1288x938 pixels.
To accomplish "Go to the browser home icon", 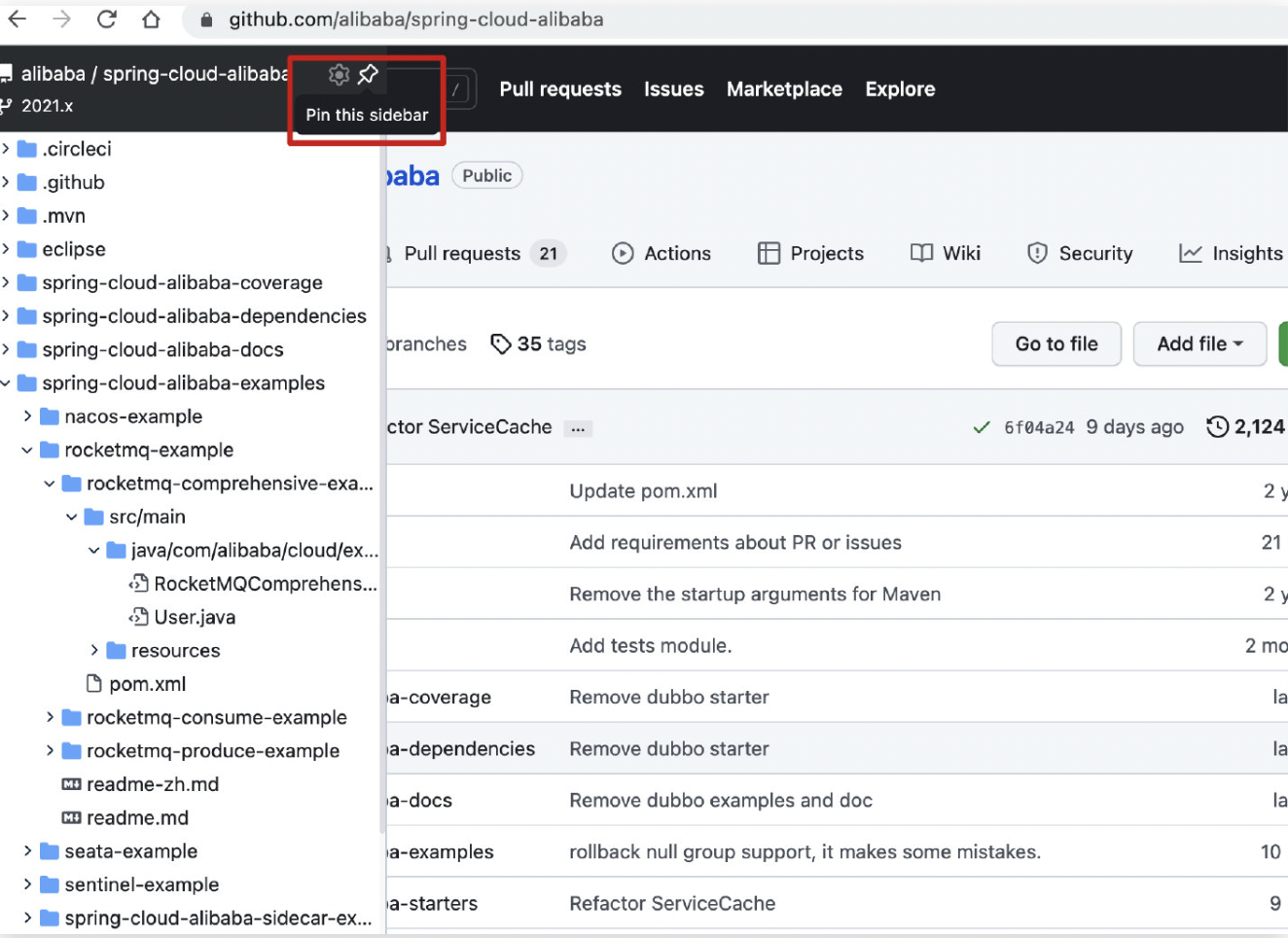I will coord(151,19).
